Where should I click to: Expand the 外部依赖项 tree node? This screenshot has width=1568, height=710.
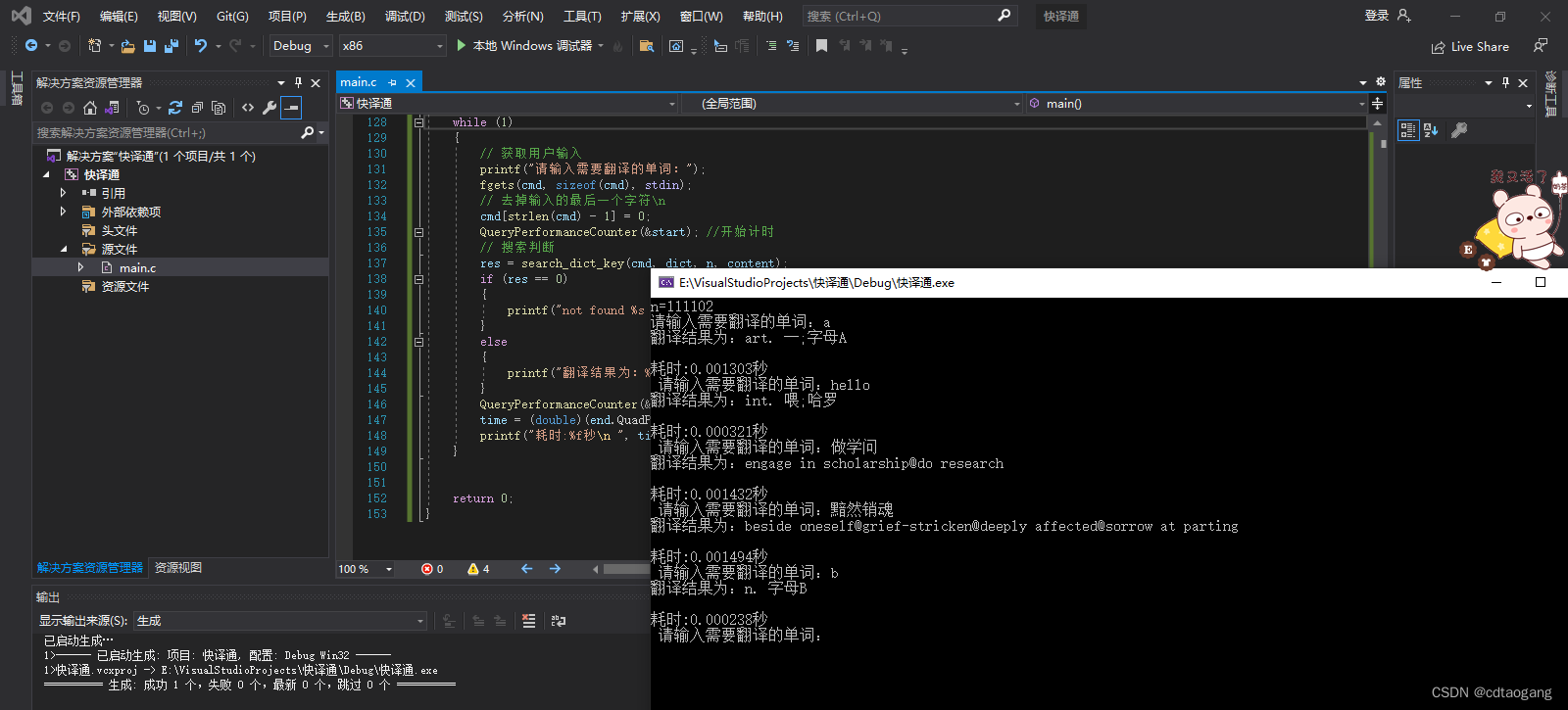(x=63, y=212)
